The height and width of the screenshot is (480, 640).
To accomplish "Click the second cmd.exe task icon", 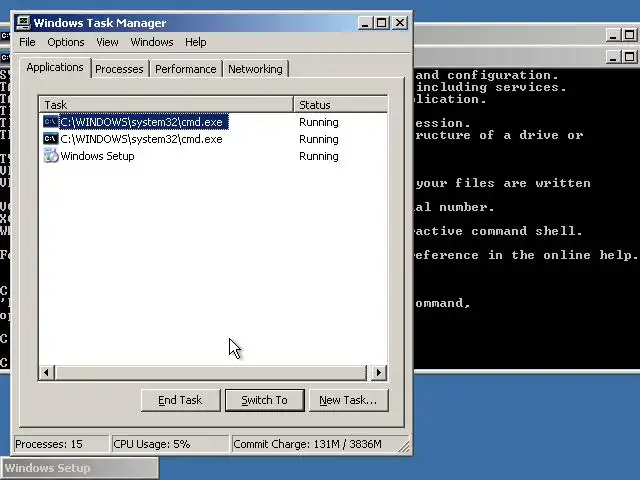I will coord(51,139).
